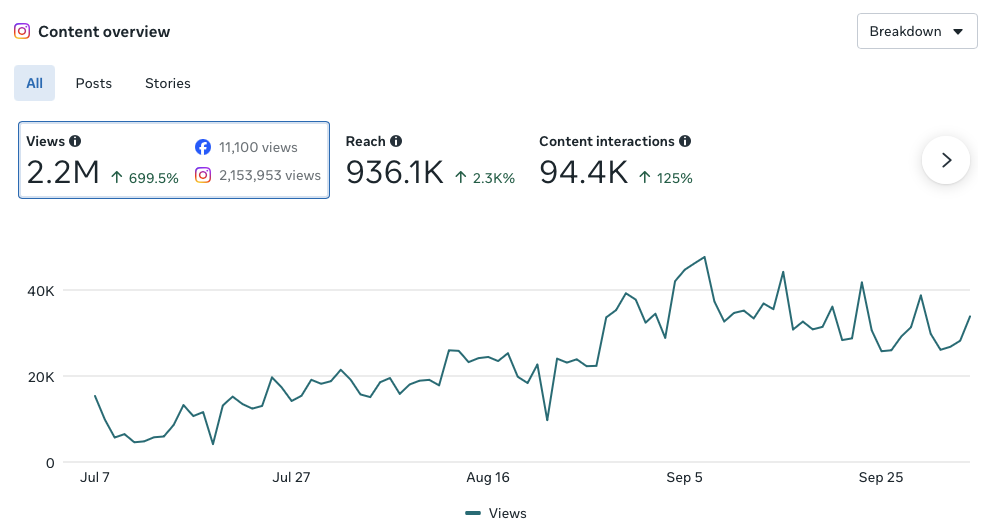This screenshot has width=990, height=525.
Task: Click the Jul 27 axis label
Action: [x=291, y=477]
